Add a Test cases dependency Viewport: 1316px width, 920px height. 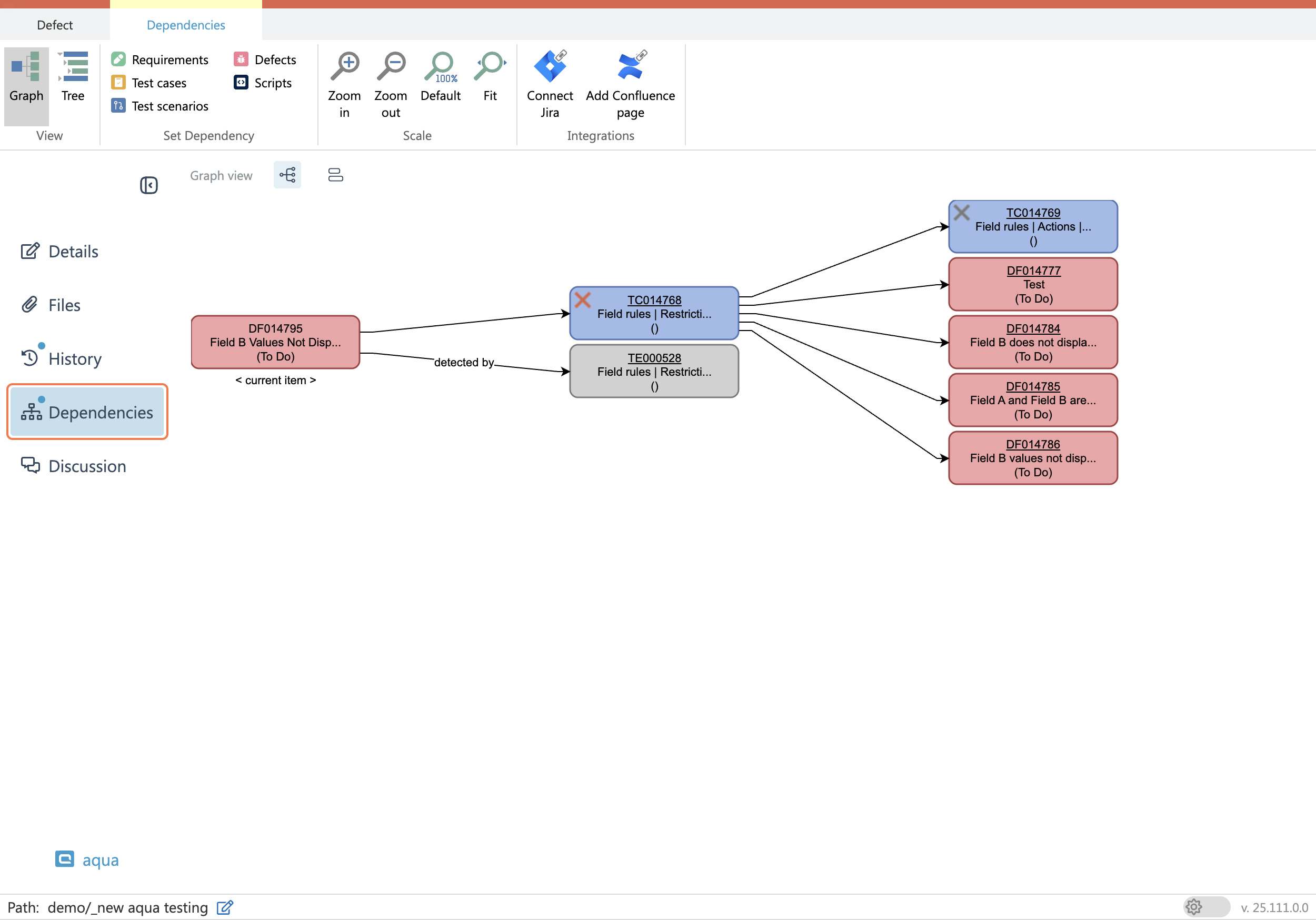coord(158,83)
